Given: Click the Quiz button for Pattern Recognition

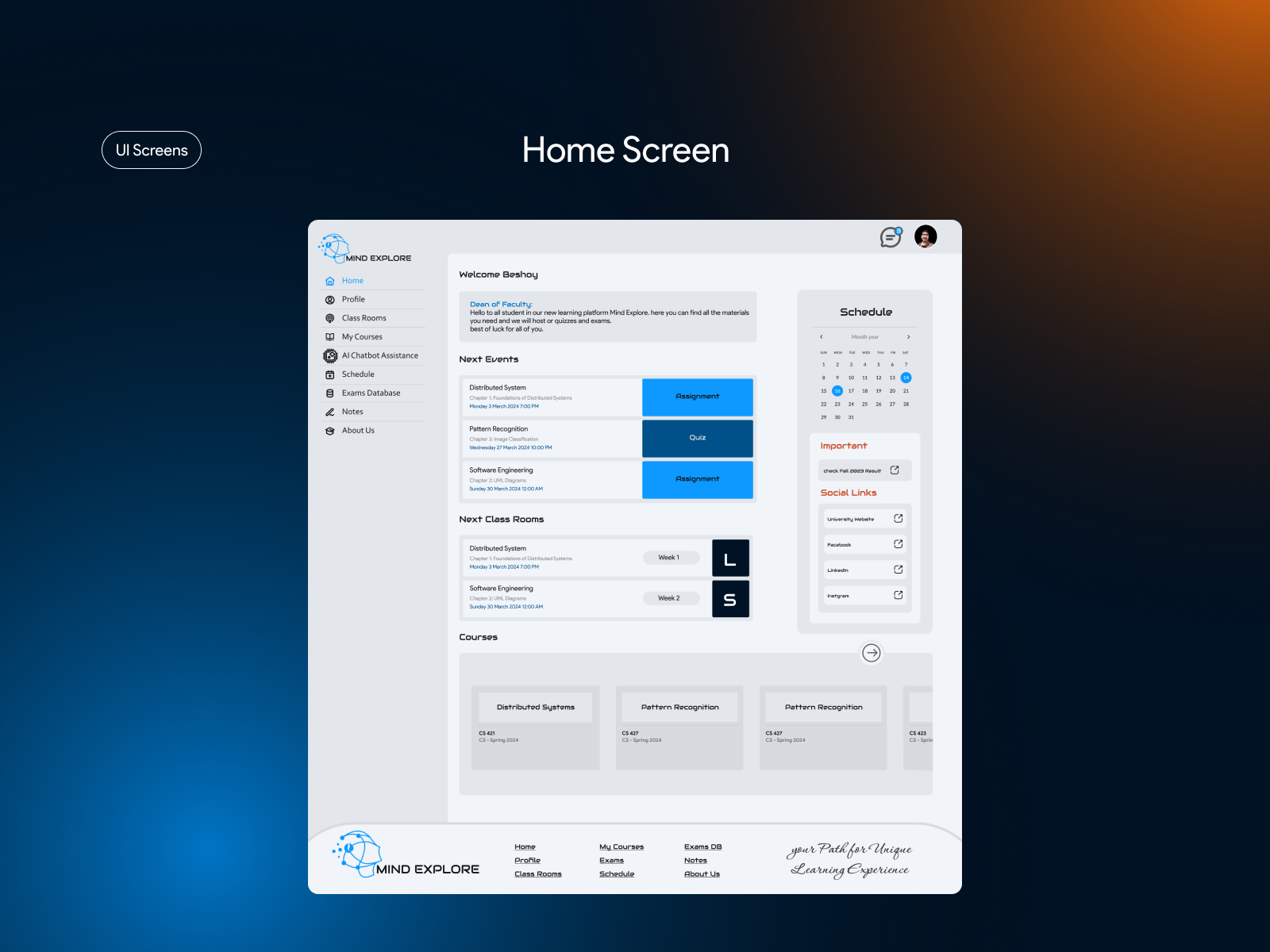Looking at the screenshot, I should tap(697, 438).
